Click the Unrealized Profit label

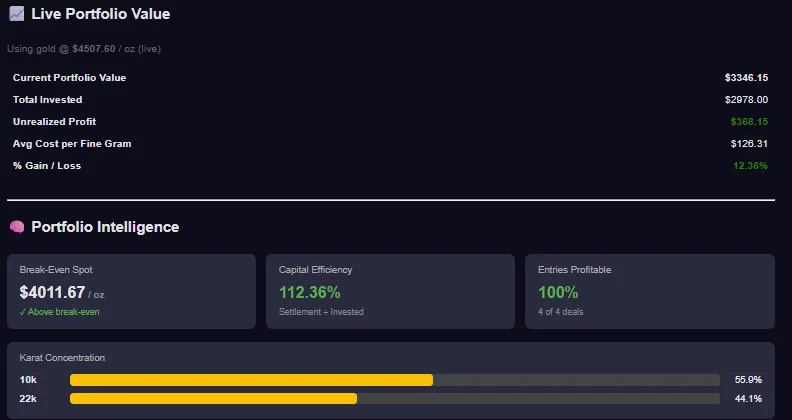(55, 122)
